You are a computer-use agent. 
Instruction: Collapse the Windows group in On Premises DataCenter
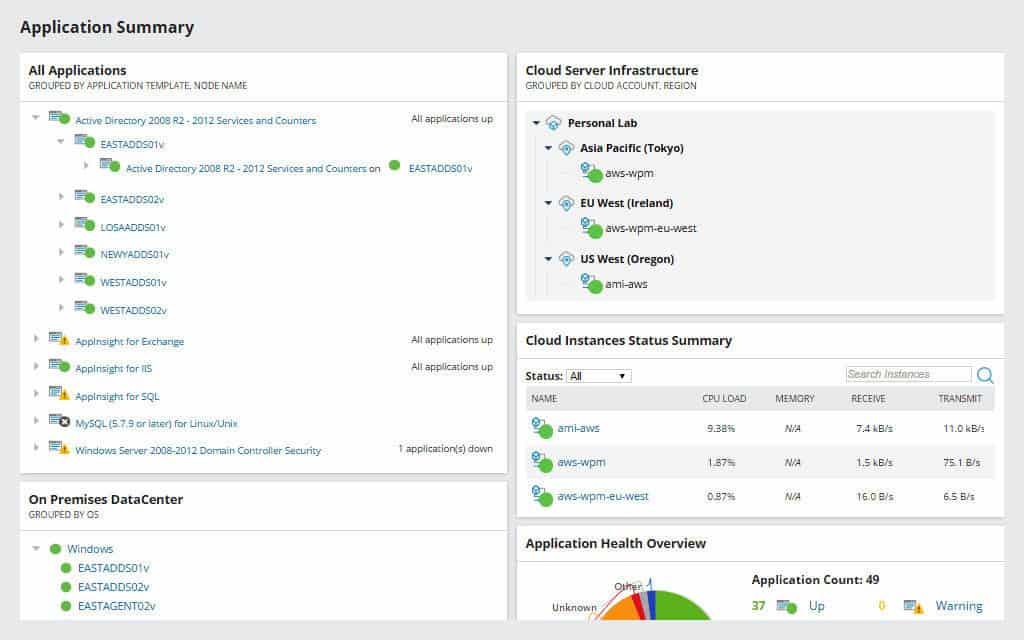tap(36, 549)
